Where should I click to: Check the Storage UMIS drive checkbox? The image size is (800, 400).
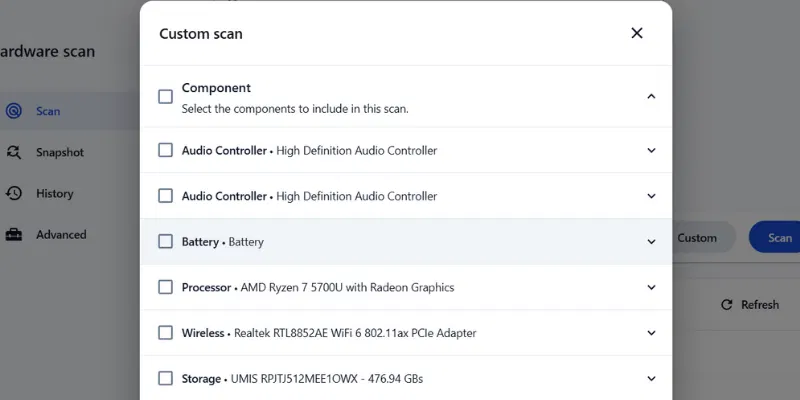pyautogui.click(x=166, y=379)
